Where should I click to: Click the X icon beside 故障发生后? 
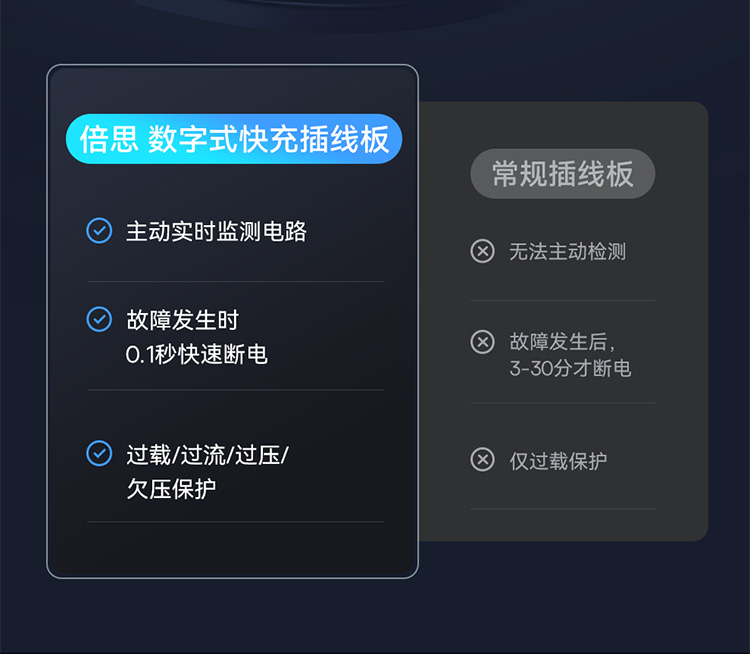point(483,342)
